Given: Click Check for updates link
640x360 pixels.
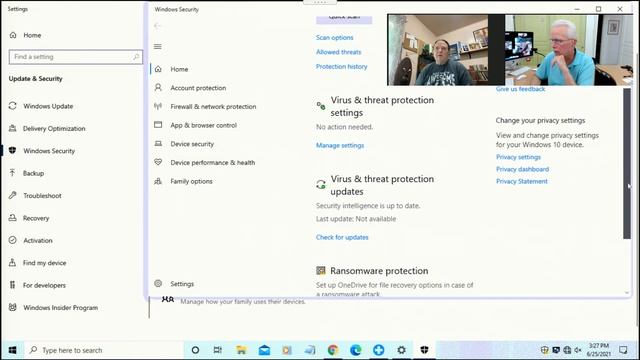Looking at the screenshot, I should 342,237.
